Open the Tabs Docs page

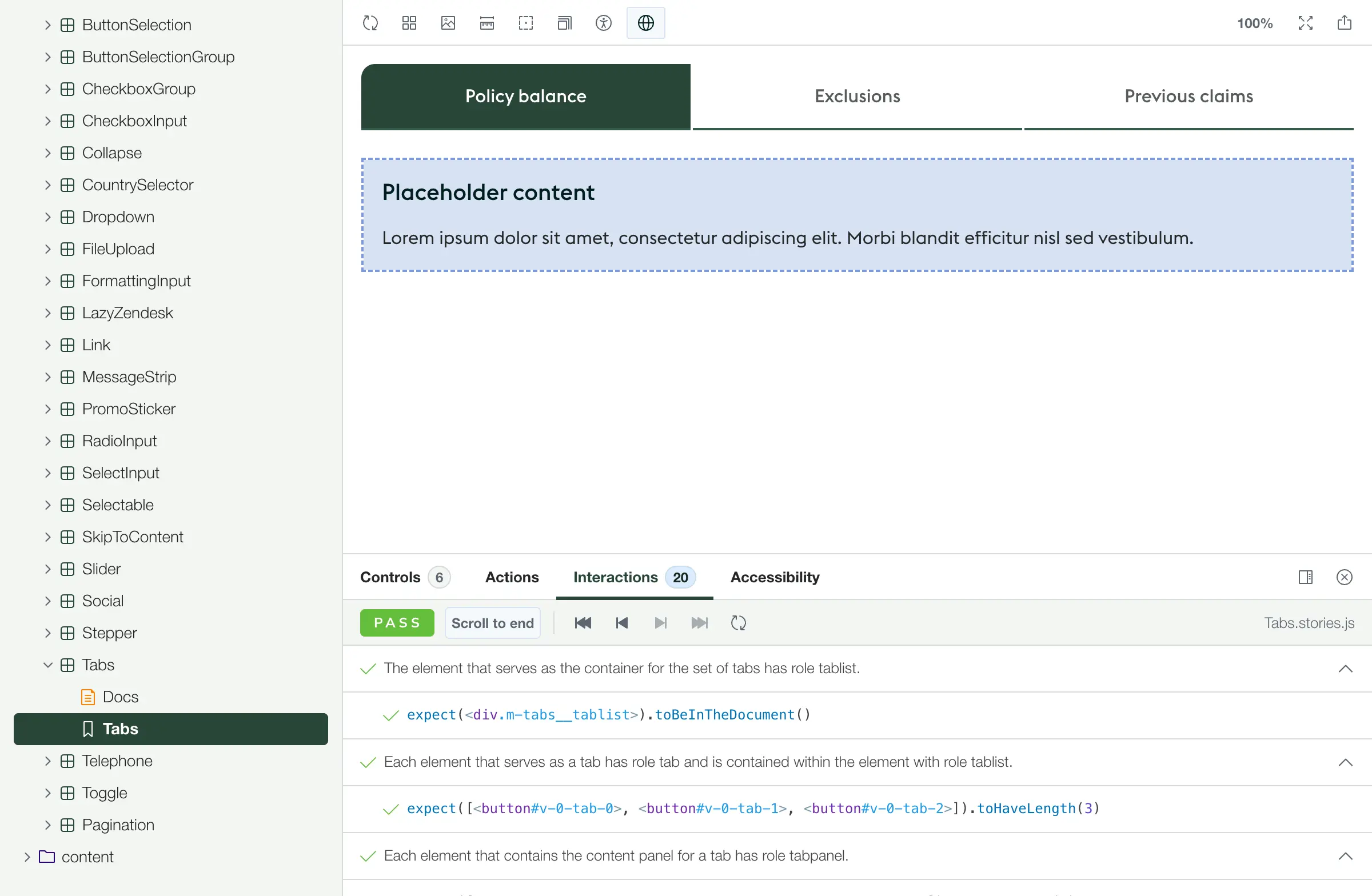coord(120,697)
